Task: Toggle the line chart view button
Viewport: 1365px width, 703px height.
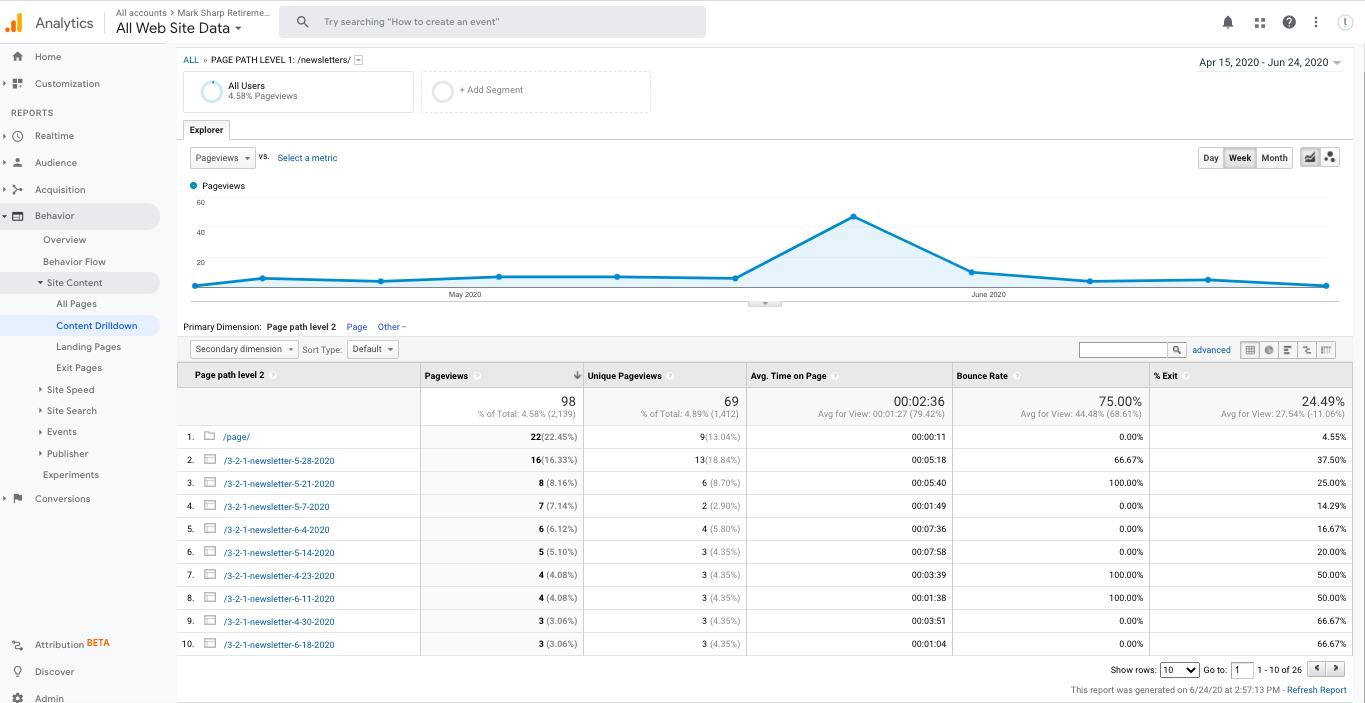Action: coord(1310,158)
